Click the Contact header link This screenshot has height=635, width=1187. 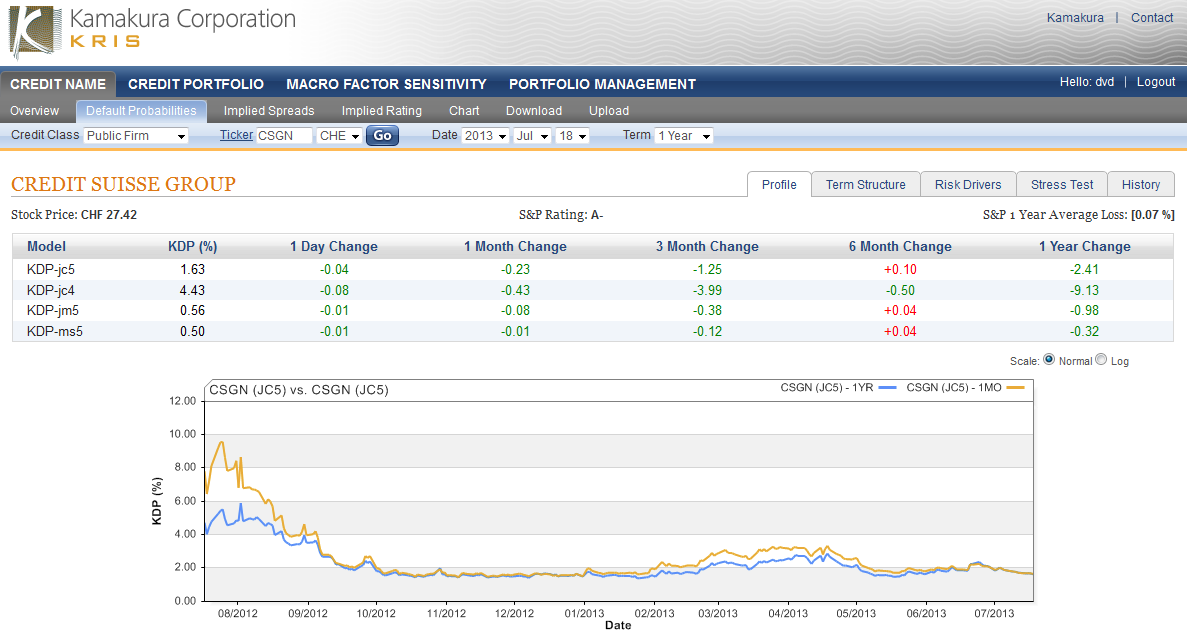[1151, 17]
